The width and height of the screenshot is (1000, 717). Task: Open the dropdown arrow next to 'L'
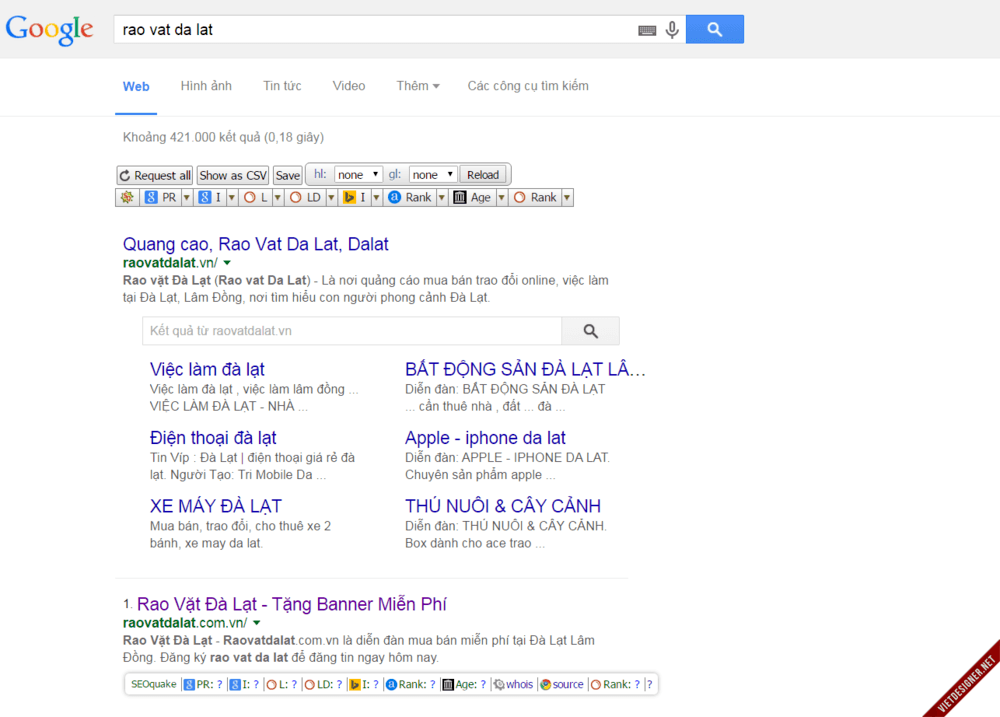[x=278, y=198]
